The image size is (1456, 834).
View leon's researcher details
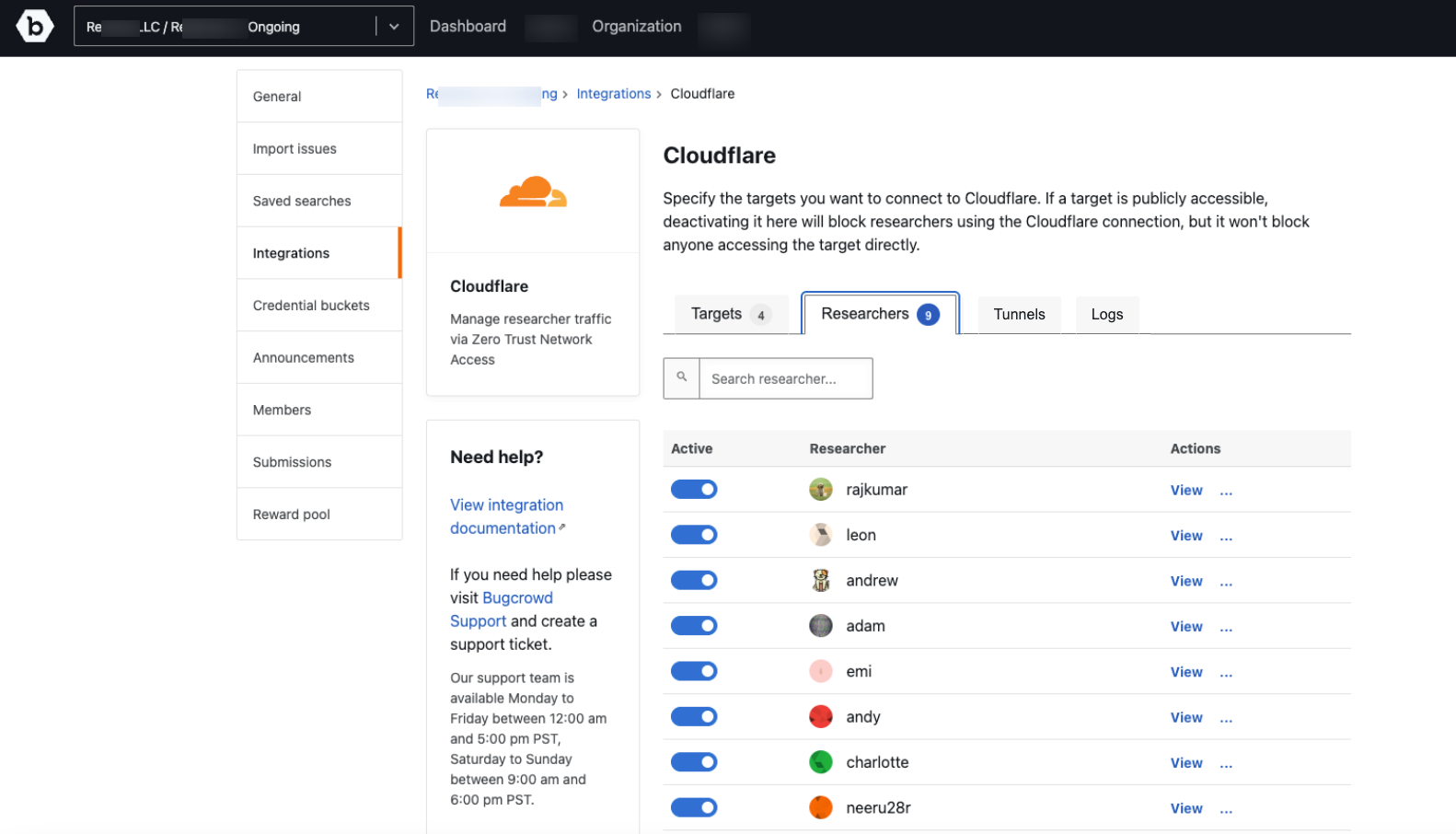[x=1186, y=536]
